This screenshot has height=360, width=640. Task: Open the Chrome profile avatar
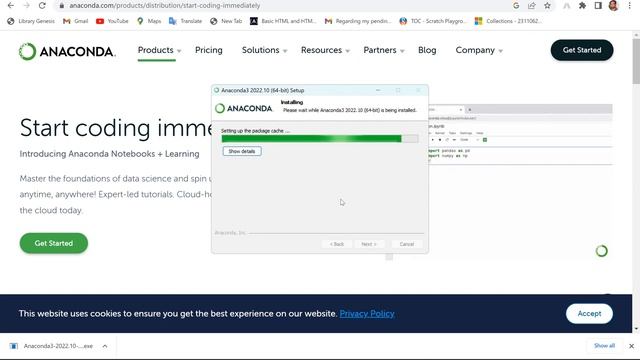[x=613, y=5]
